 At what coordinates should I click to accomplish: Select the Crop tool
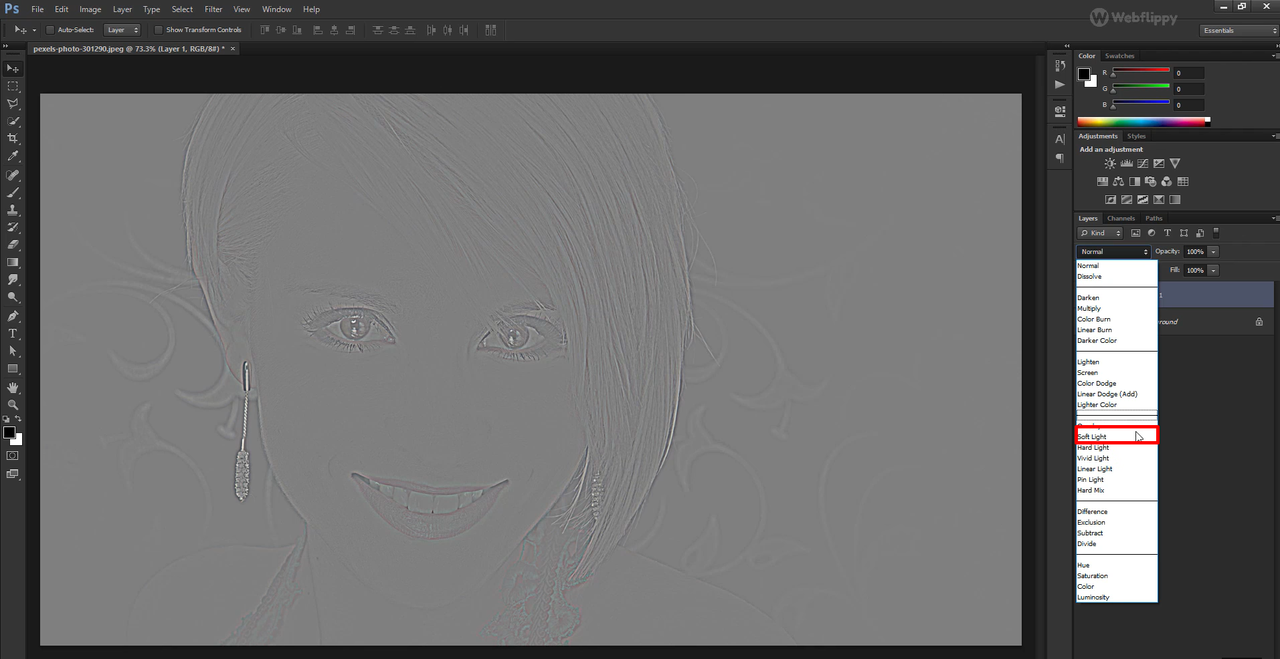pyautogui.click(x=13, y=139)
